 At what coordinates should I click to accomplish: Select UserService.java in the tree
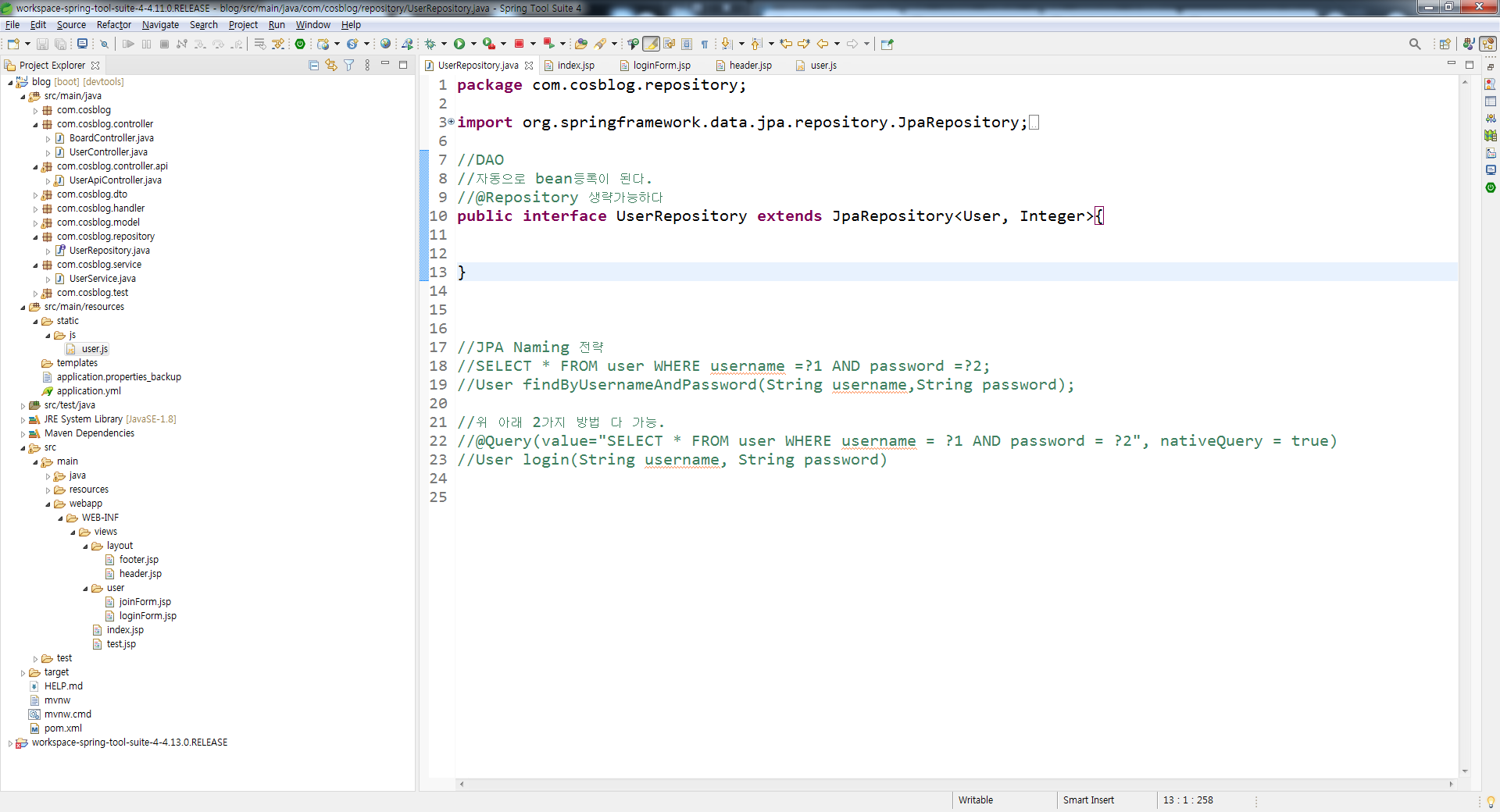[x=102, y=279]
